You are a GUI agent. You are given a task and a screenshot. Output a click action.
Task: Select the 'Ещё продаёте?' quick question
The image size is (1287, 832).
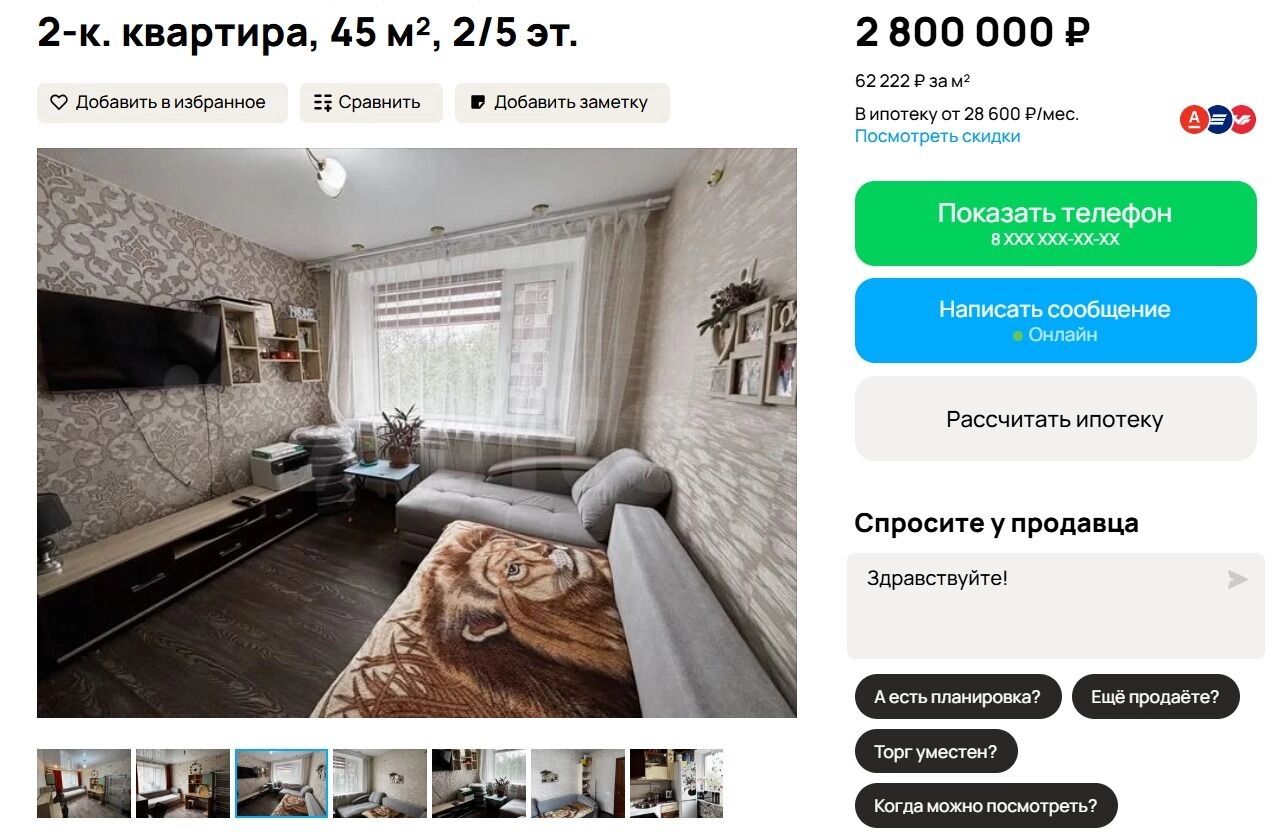point(1155,697)
